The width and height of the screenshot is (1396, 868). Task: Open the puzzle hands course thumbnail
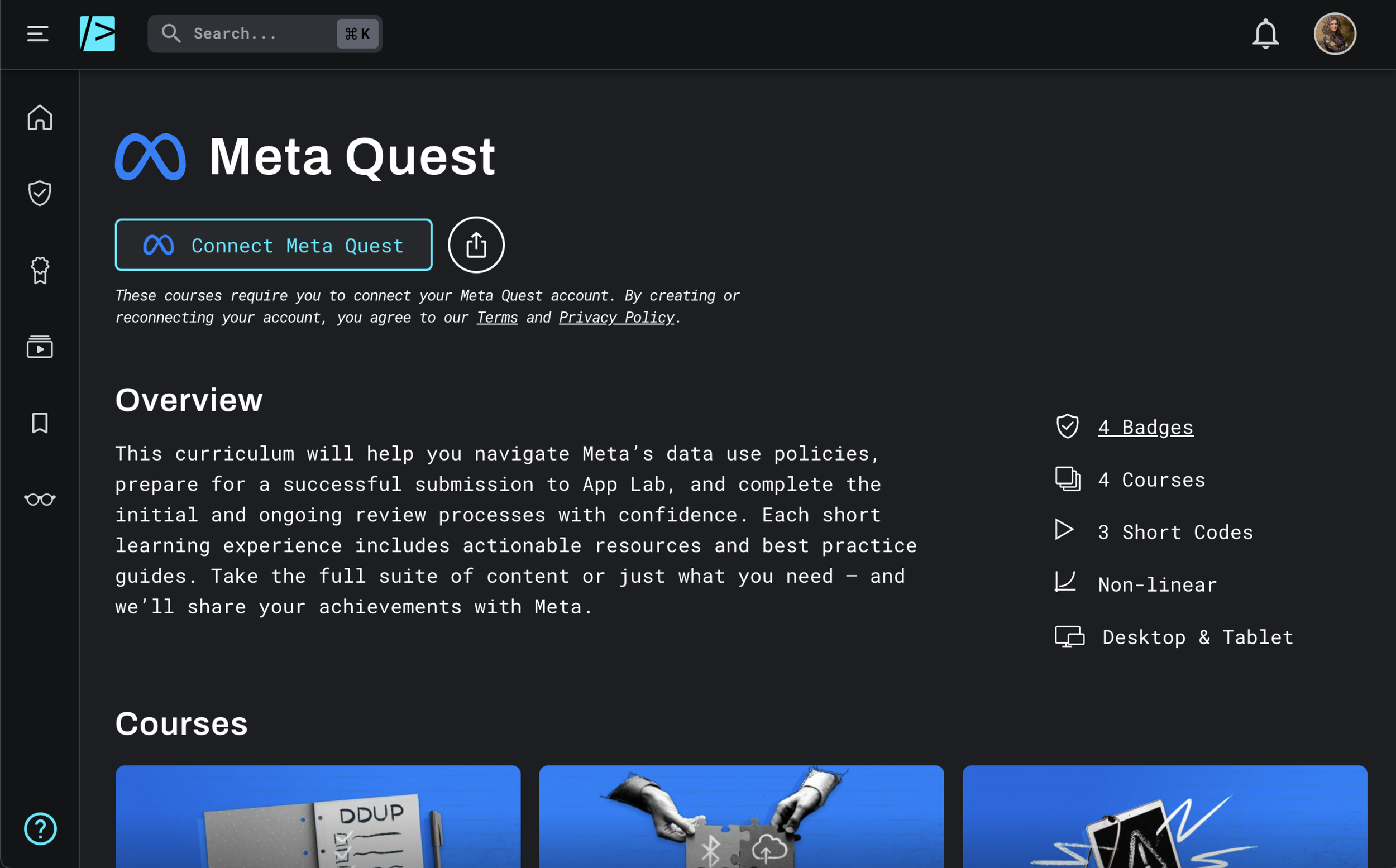pos(741,816)
